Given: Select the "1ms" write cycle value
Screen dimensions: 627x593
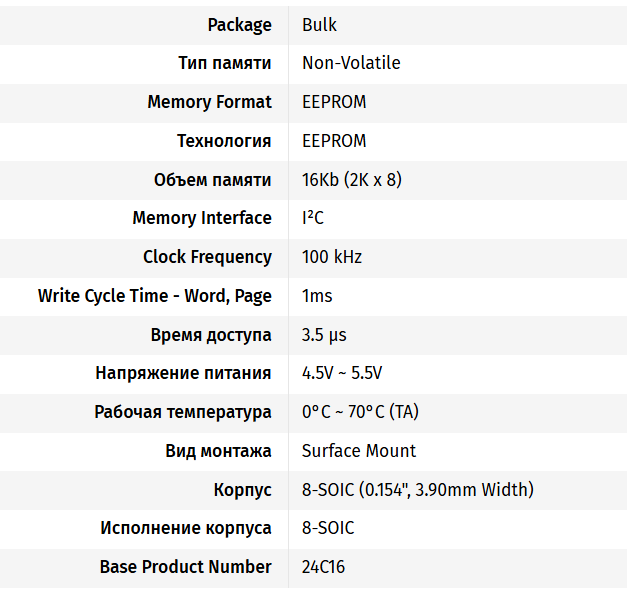Looking at the screenshot, I should (x=317, y=296).
